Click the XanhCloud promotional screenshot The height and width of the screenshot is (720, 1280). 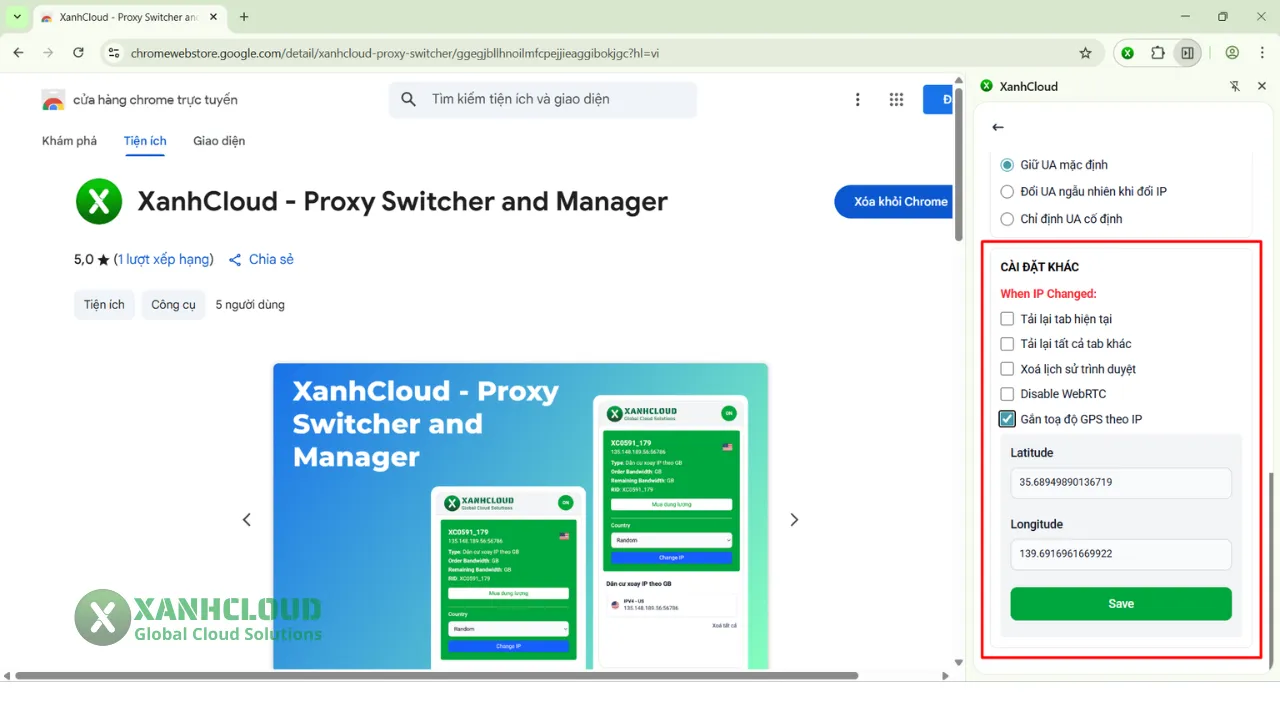click(x=520, y=516)
